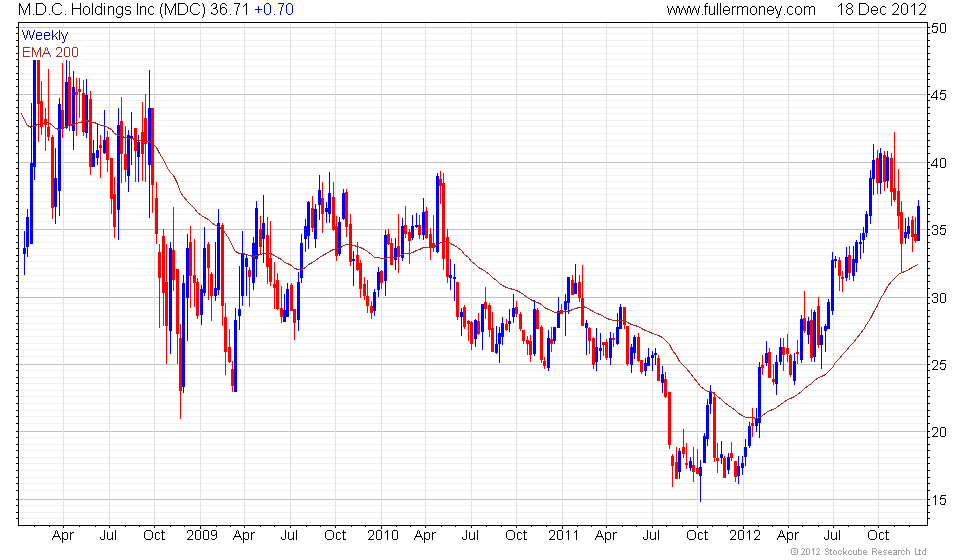Click the 50 price axis label
The width and height of the screenshot is (980, 560).
click(x=939, y=28)
